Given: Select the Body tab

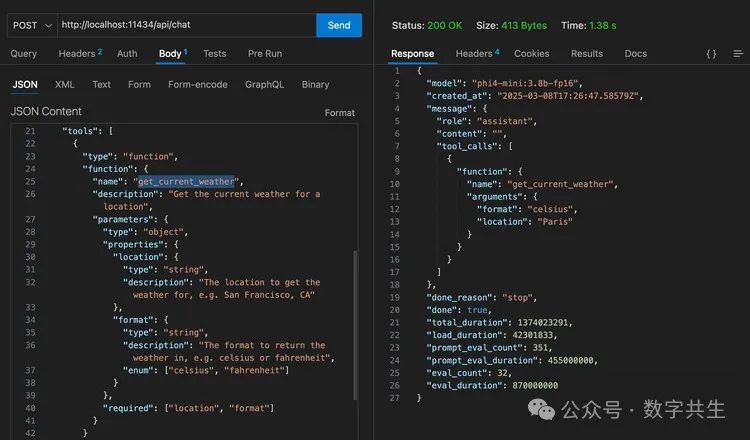Looking at the screenshot, I should (173, 54).
